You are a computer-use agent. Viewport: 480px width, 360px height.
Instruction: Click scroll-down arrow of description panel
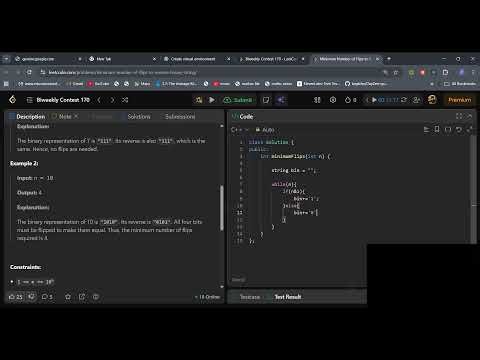coord(222,286)
